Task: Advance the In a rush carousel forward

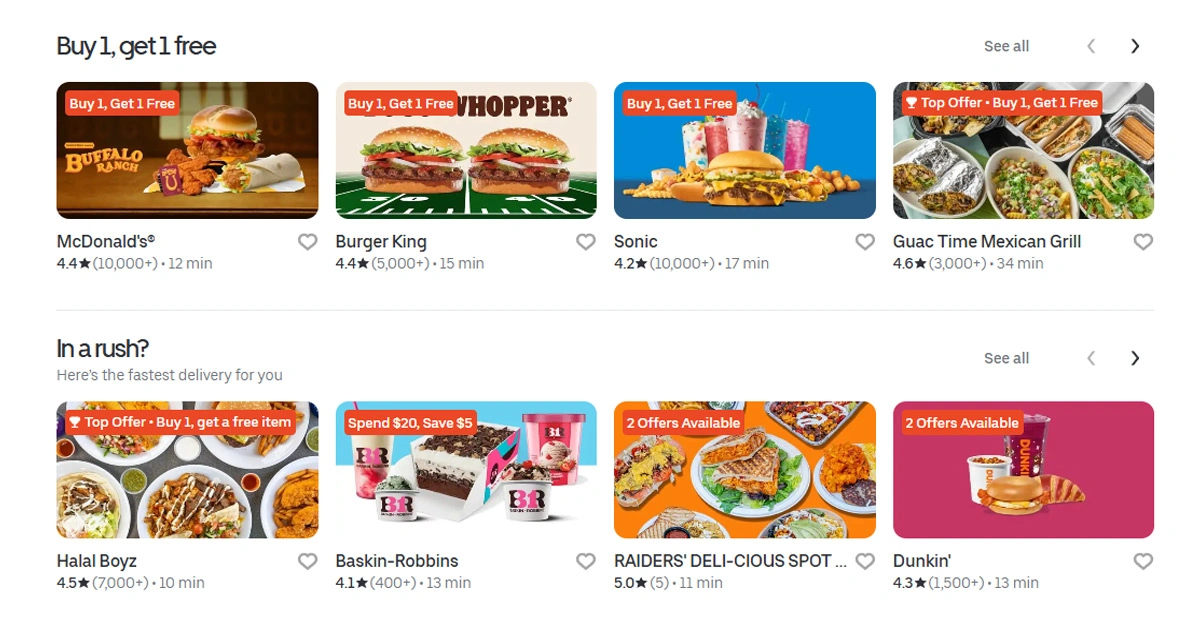Action: [x=1135, y=358]
